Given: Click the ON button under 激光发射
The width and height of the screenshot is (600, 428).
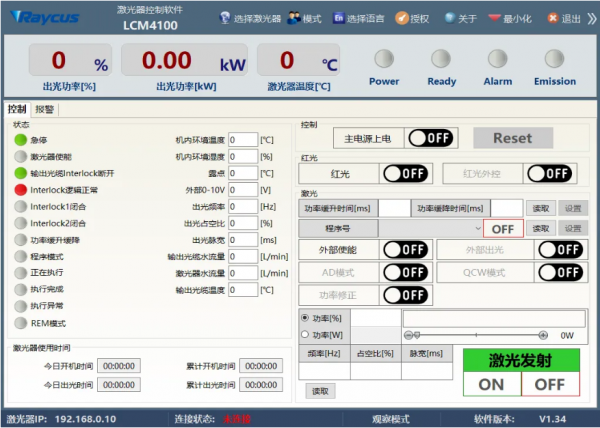Looking at the screenshot, I should point(491,384).
